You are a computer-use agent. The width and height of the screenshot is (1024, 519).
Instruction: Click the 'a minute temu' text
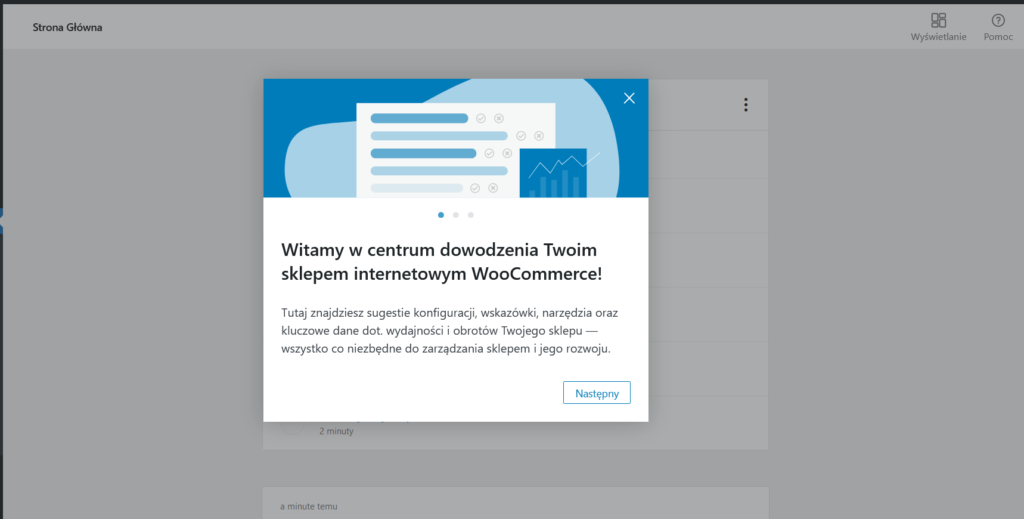pyautogui.click(x=309, y=507)
